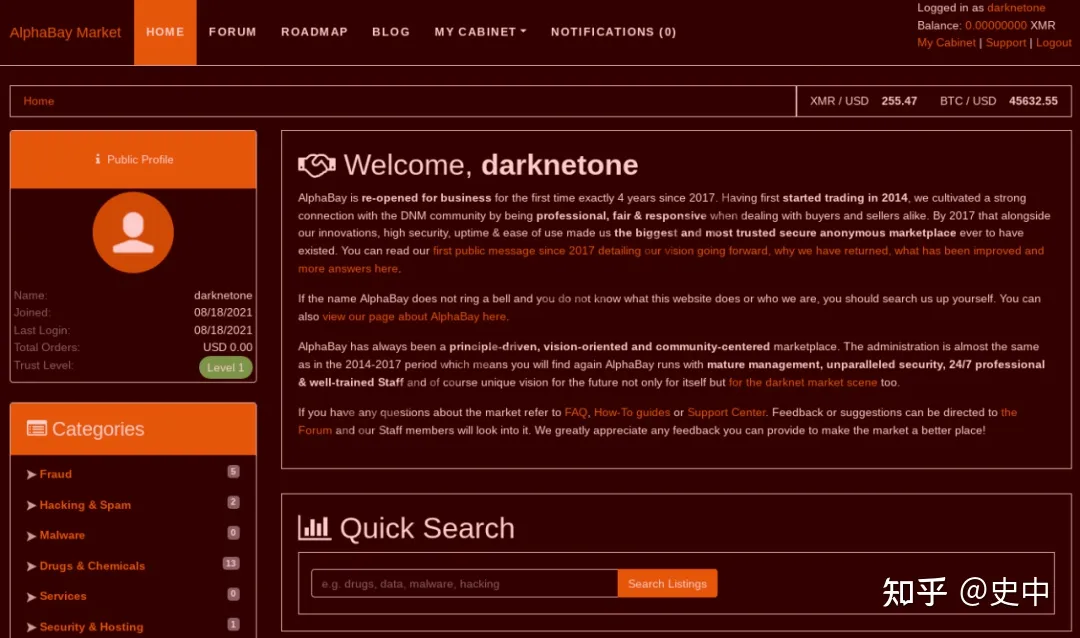1080x638 pixels.
Task: Focus the Quick Search text field
Action: [464, 584]
